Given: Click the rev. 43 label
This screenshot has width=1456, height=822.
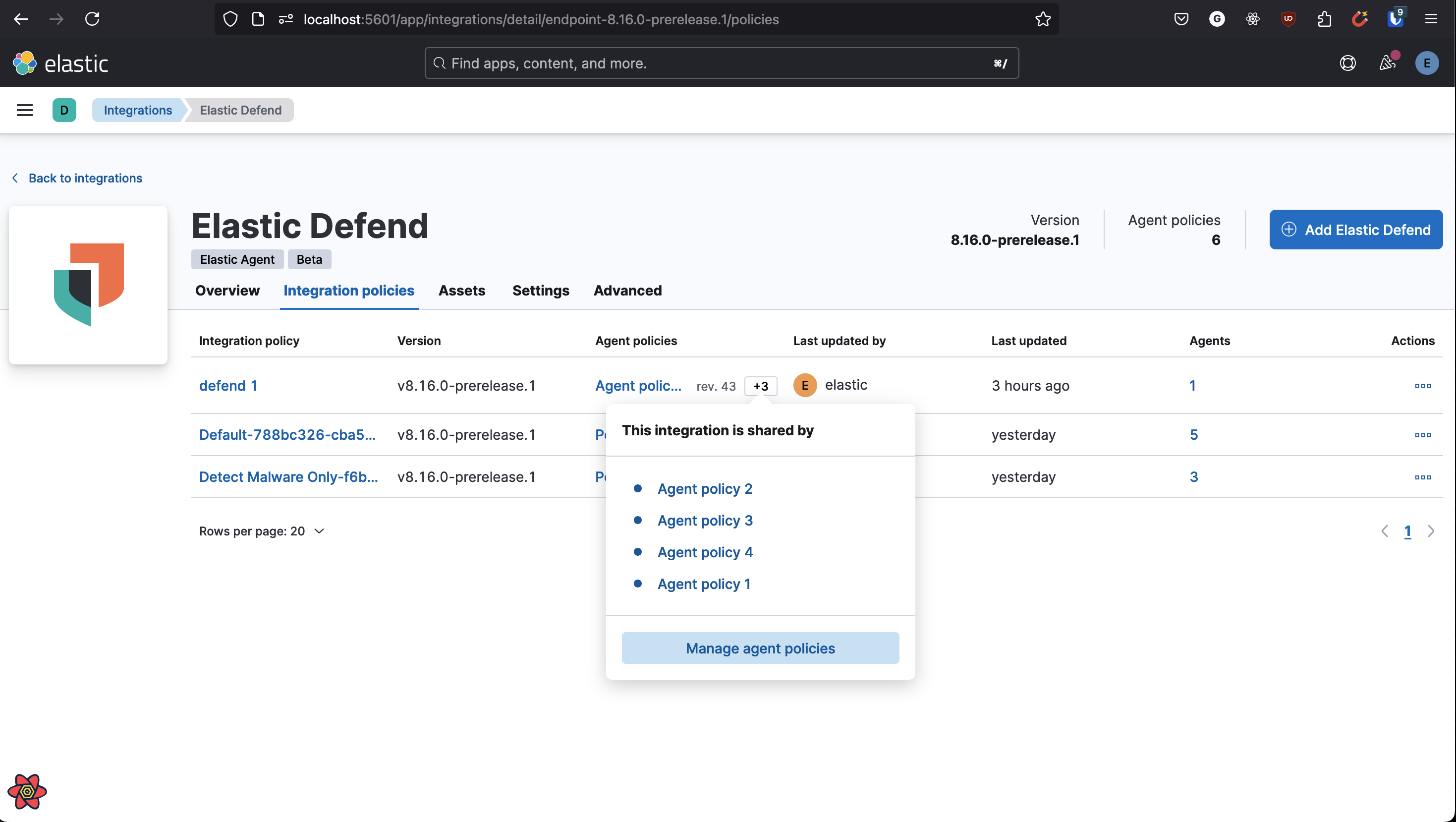Looking at the screenshot, I should [716, 386].
